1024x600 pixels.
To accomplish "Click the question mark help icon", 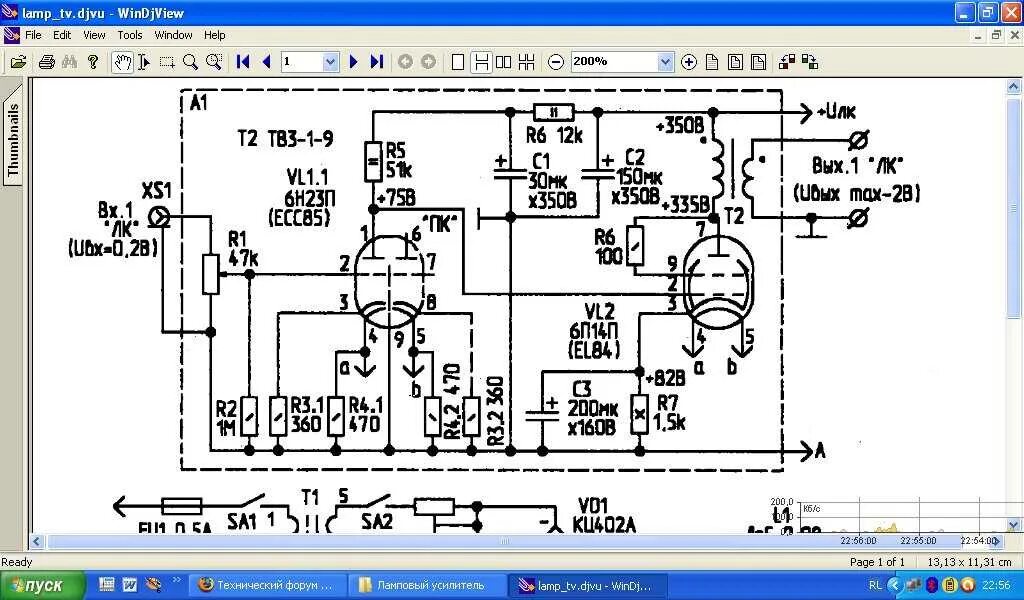I will 93,62.
